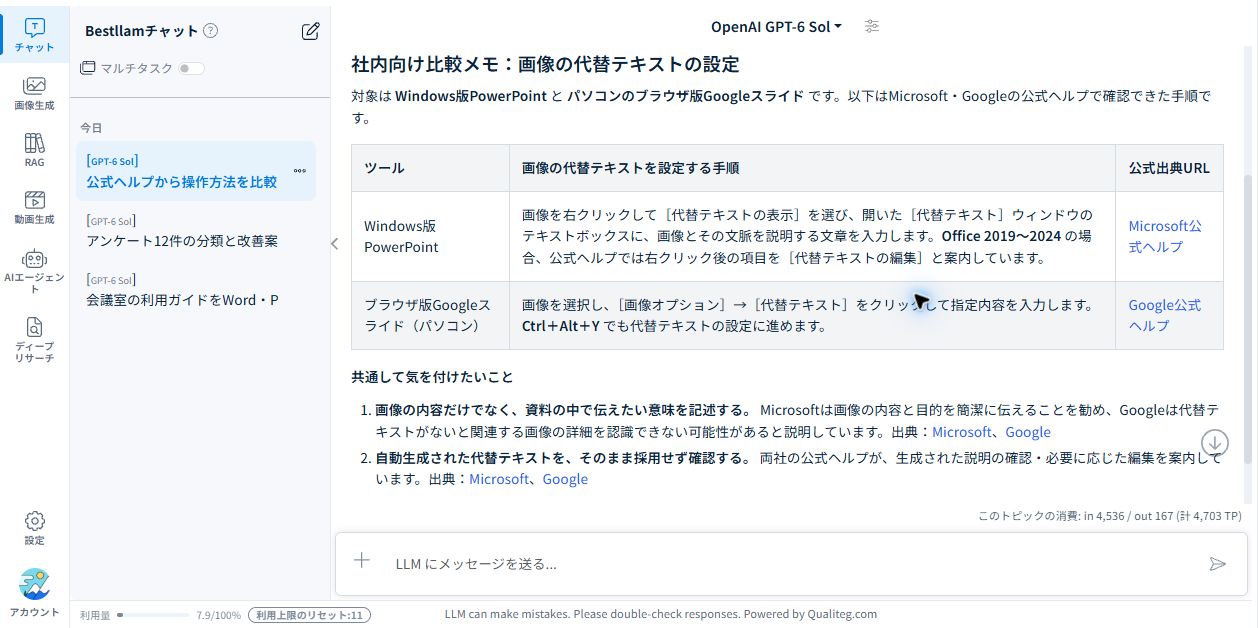Image resolution: width=1258 pixels, height=628 pixels.
Task: Open the チャット section in sidebar
Action: pyautogui.click(x=34, y=35)
